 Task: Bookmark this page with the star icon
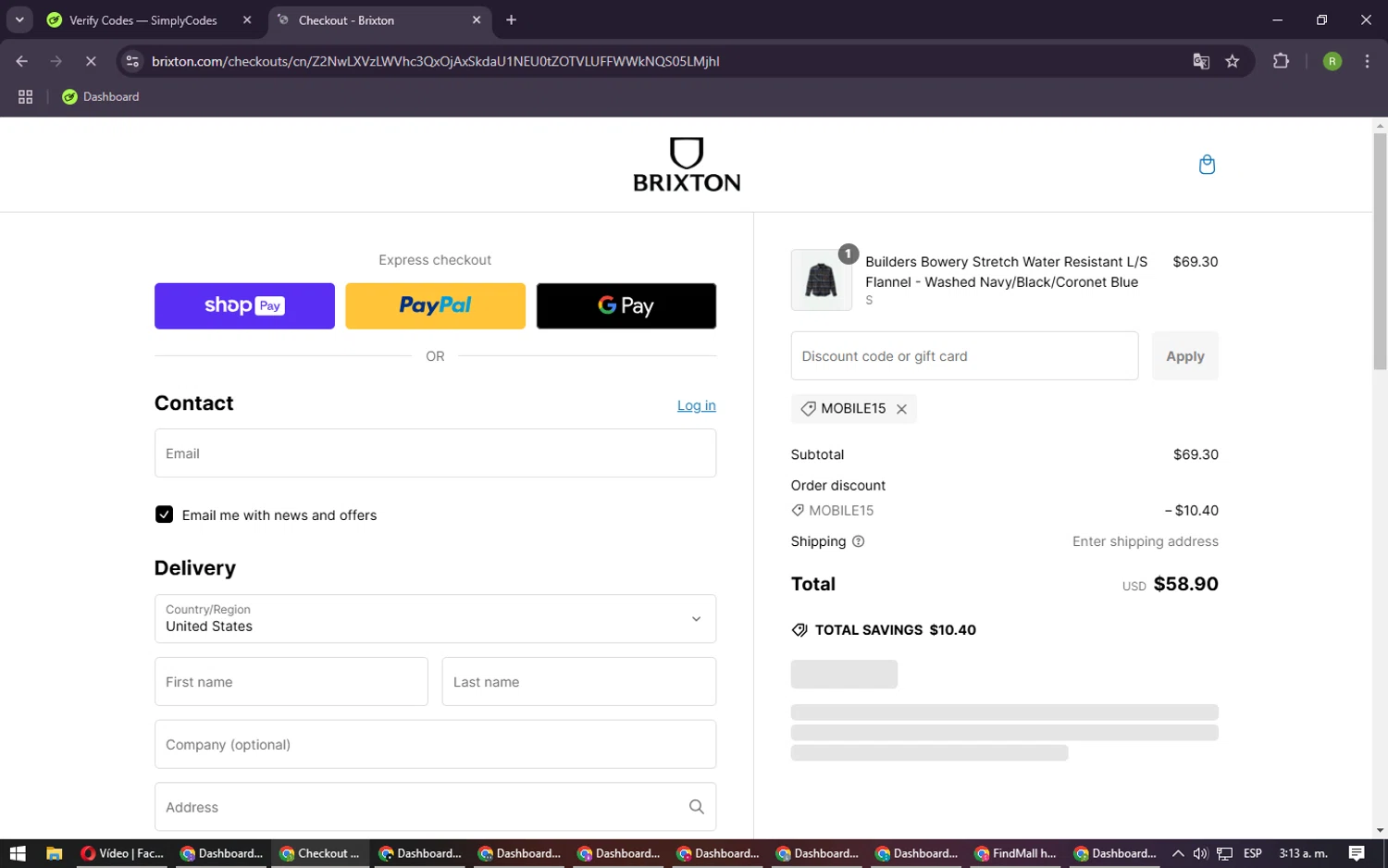tap(1232, 61)
